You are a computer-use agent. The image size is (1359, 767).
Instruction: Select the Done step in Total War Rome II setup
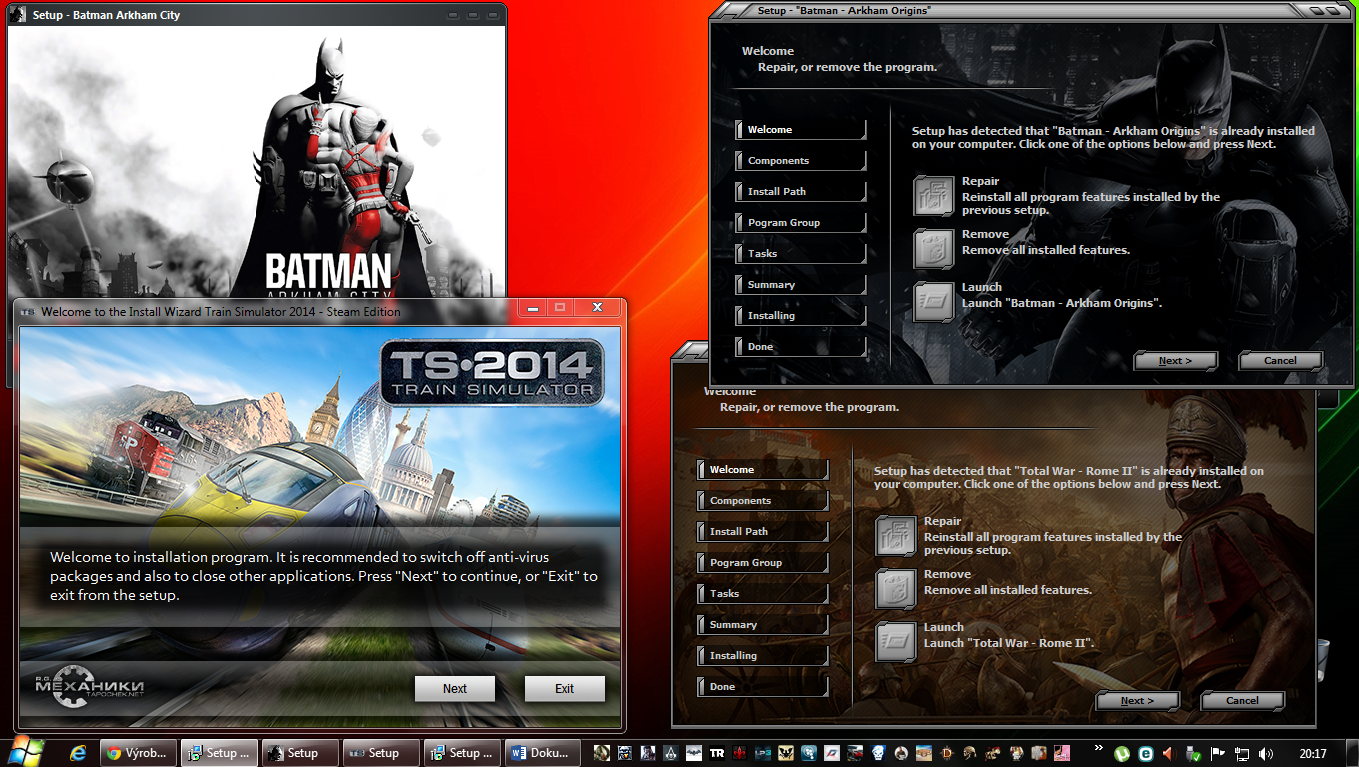762,687
